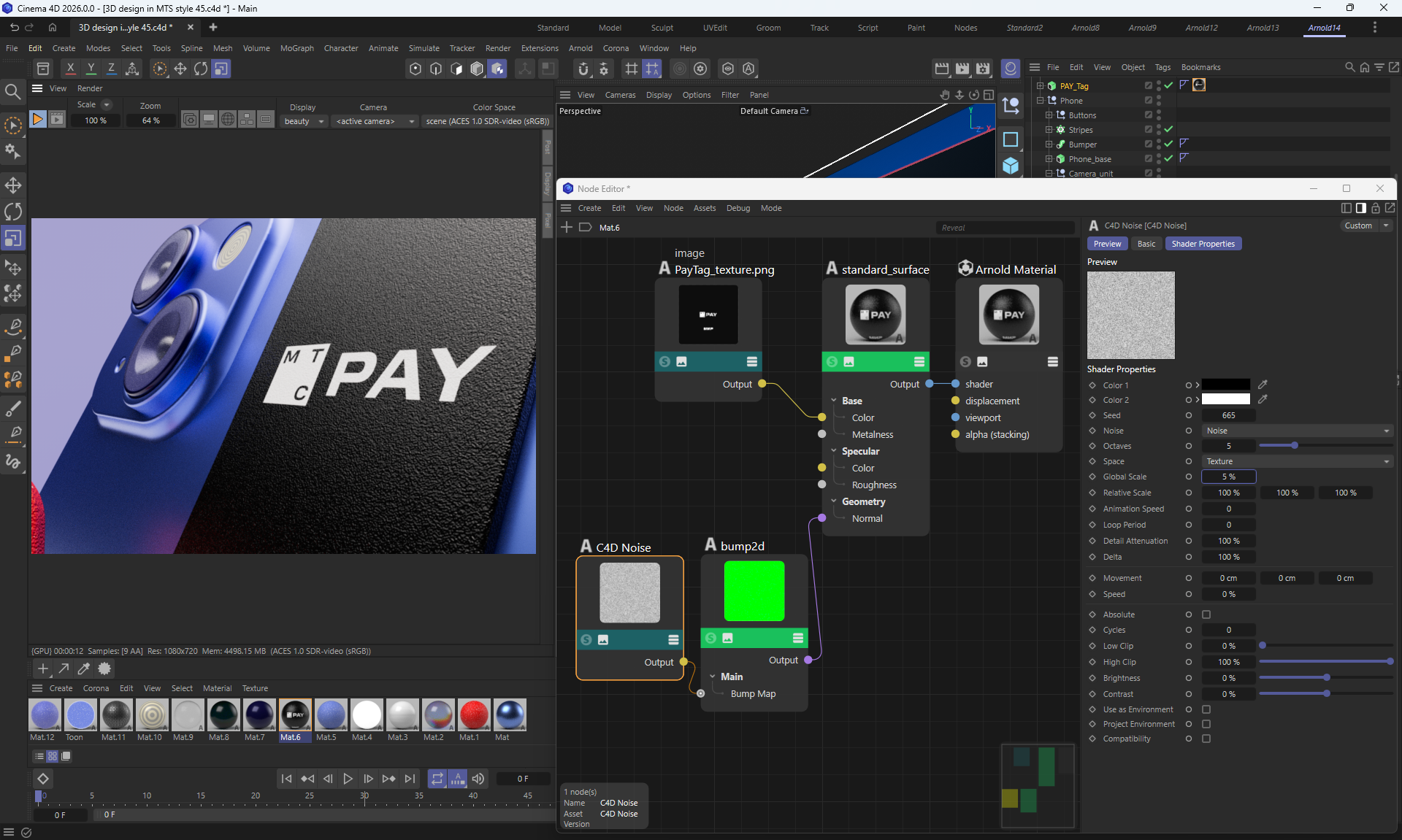This screenshot has height=840, width=1402.
Task: Click the white Color 2 swatch
Action: 1225,400
